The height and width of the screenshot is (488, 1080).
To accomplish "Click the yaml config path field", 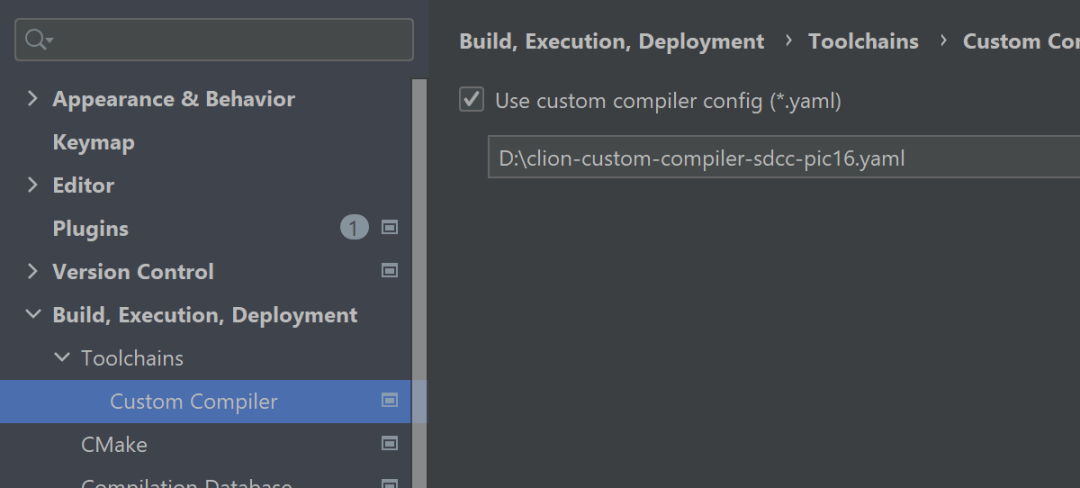I will coord(784,158).
